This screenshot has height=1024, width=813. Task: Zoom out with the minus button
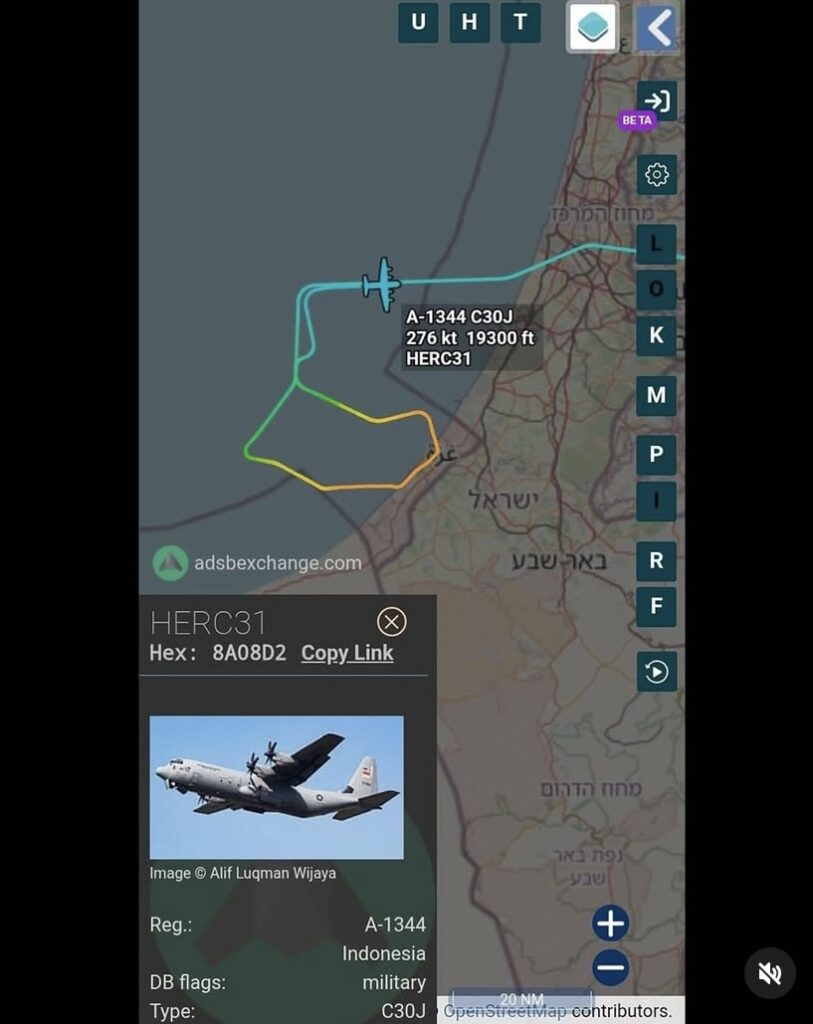pos(611,968)
